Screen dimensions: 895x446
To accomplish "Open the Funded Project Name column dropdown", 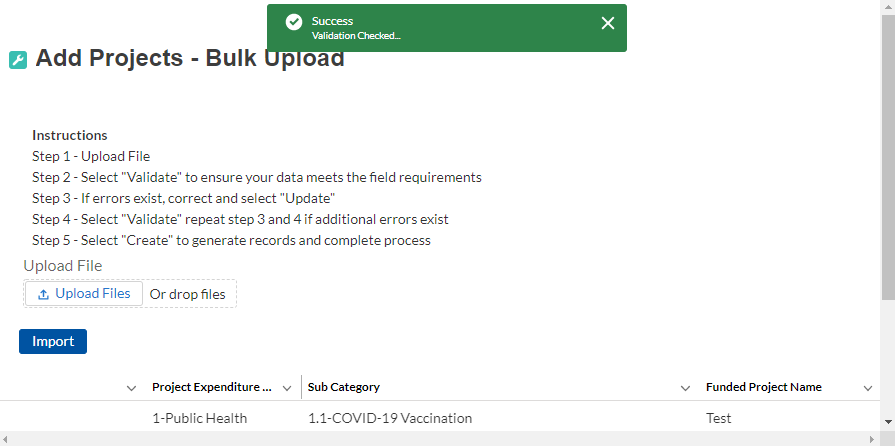I will pyautogui.click(x=868, y=388).
